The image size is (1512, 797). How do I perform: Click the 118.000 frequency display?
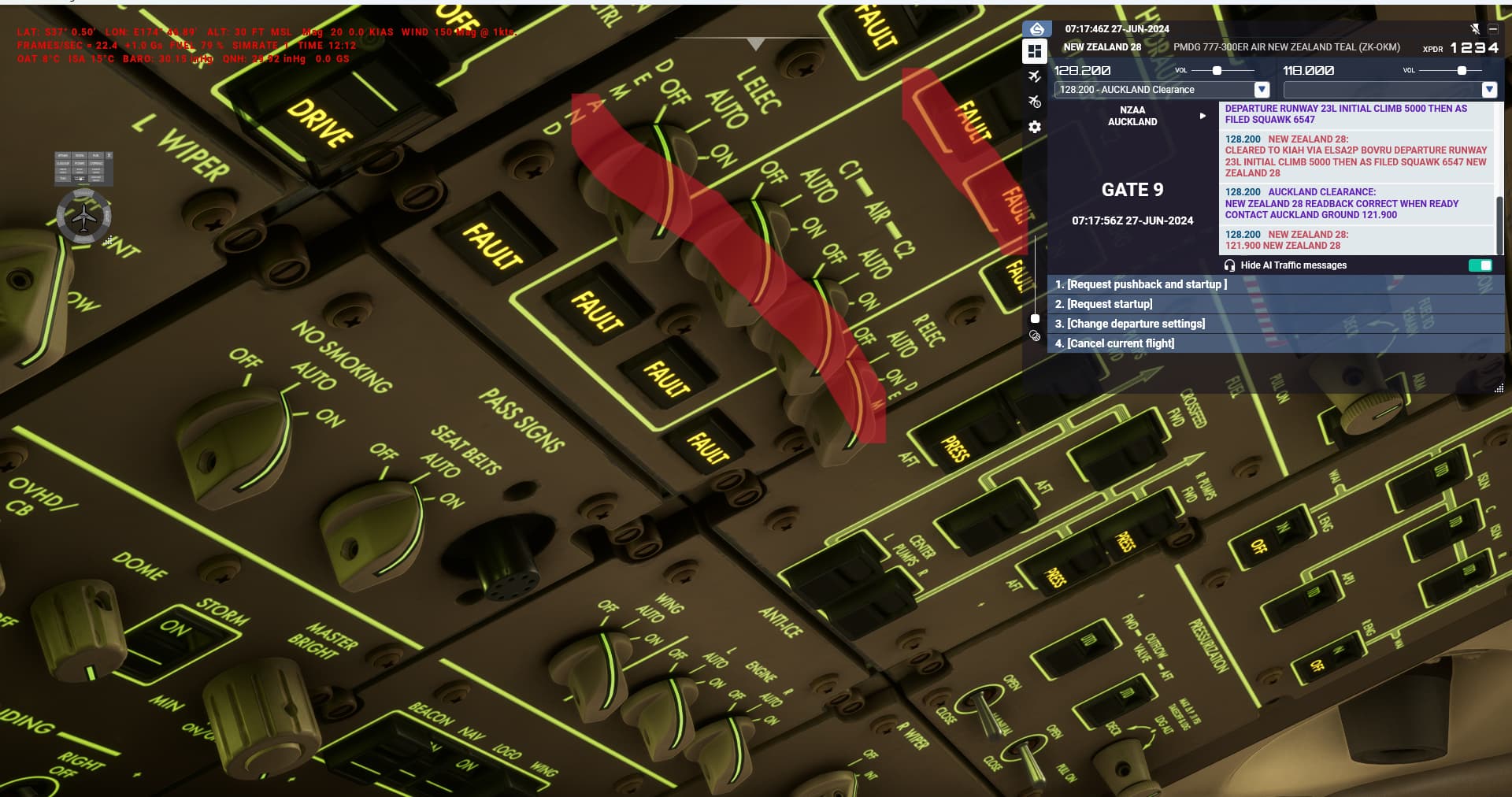pyautogui.click(x=1308, y=71)
